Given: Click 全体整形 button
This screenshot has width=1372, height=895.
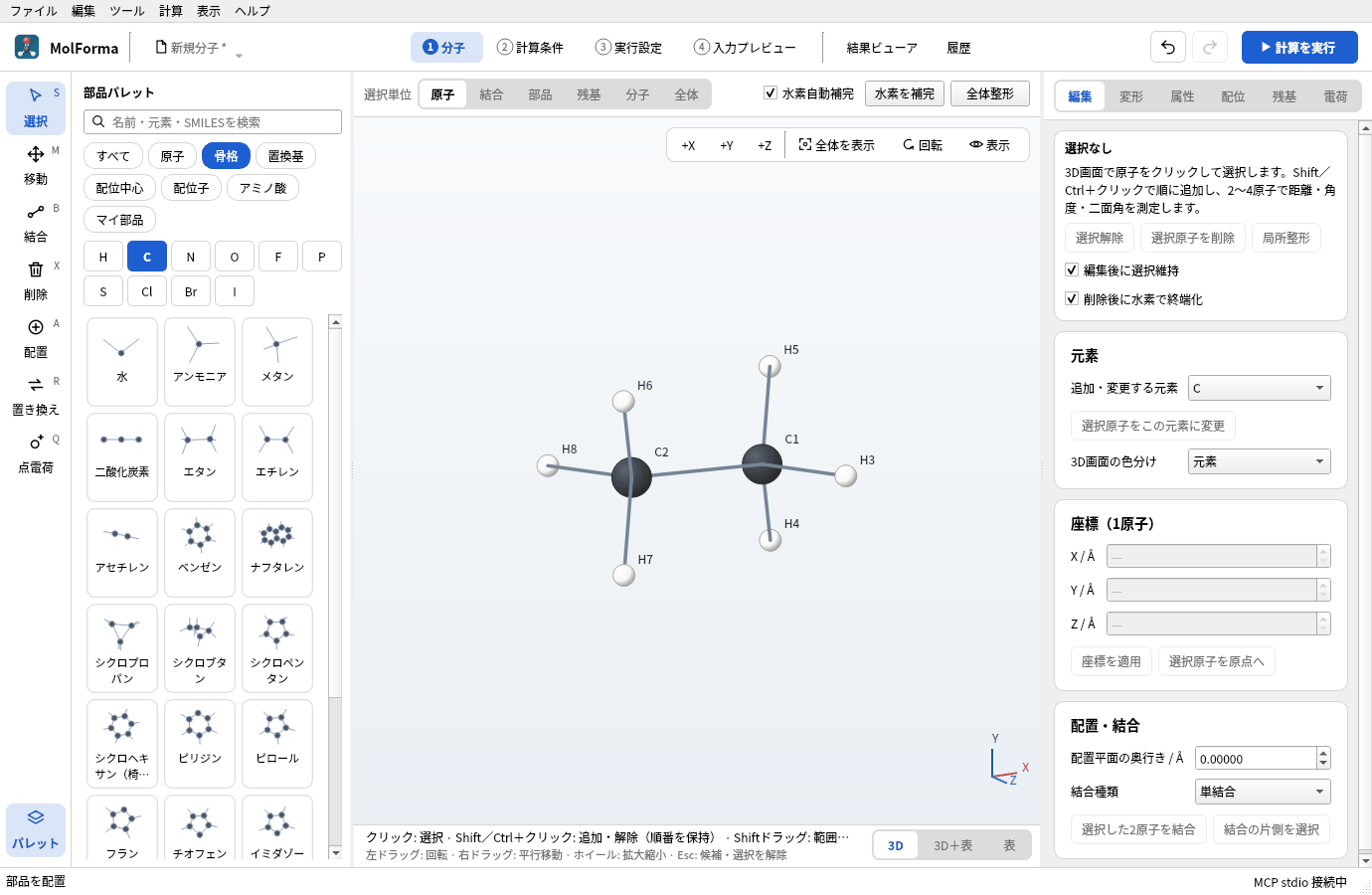Looking at the screenshot, I should coord(990,93).
